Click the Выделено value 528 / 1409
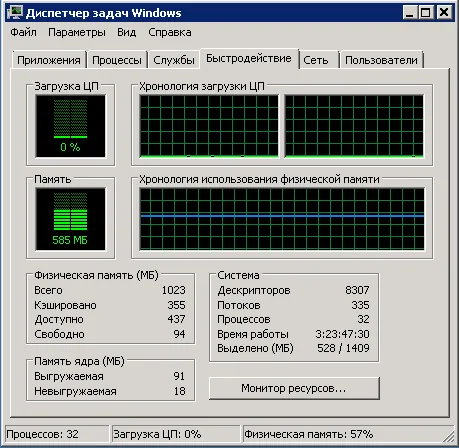Image resolution: width=459 pixels, height=448 pixels. pyautogui.click(x=343, y=348)
